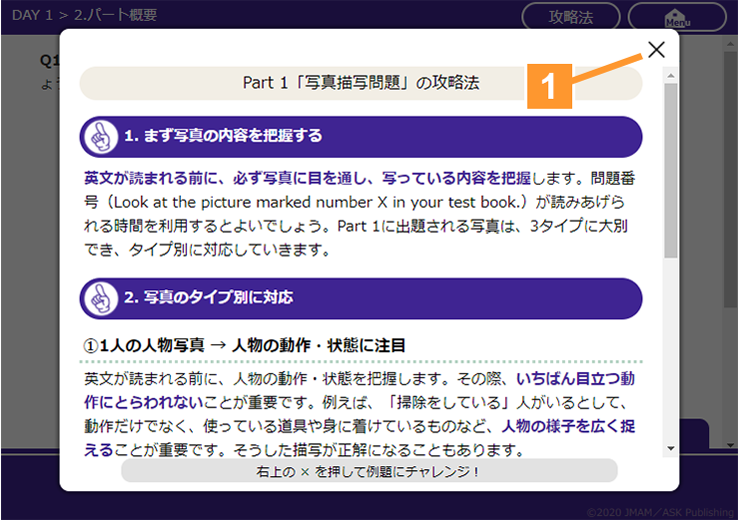Close the 攻略法 popup with the X
The height and width of the screenshot is (520, 740).
point(656,50)
